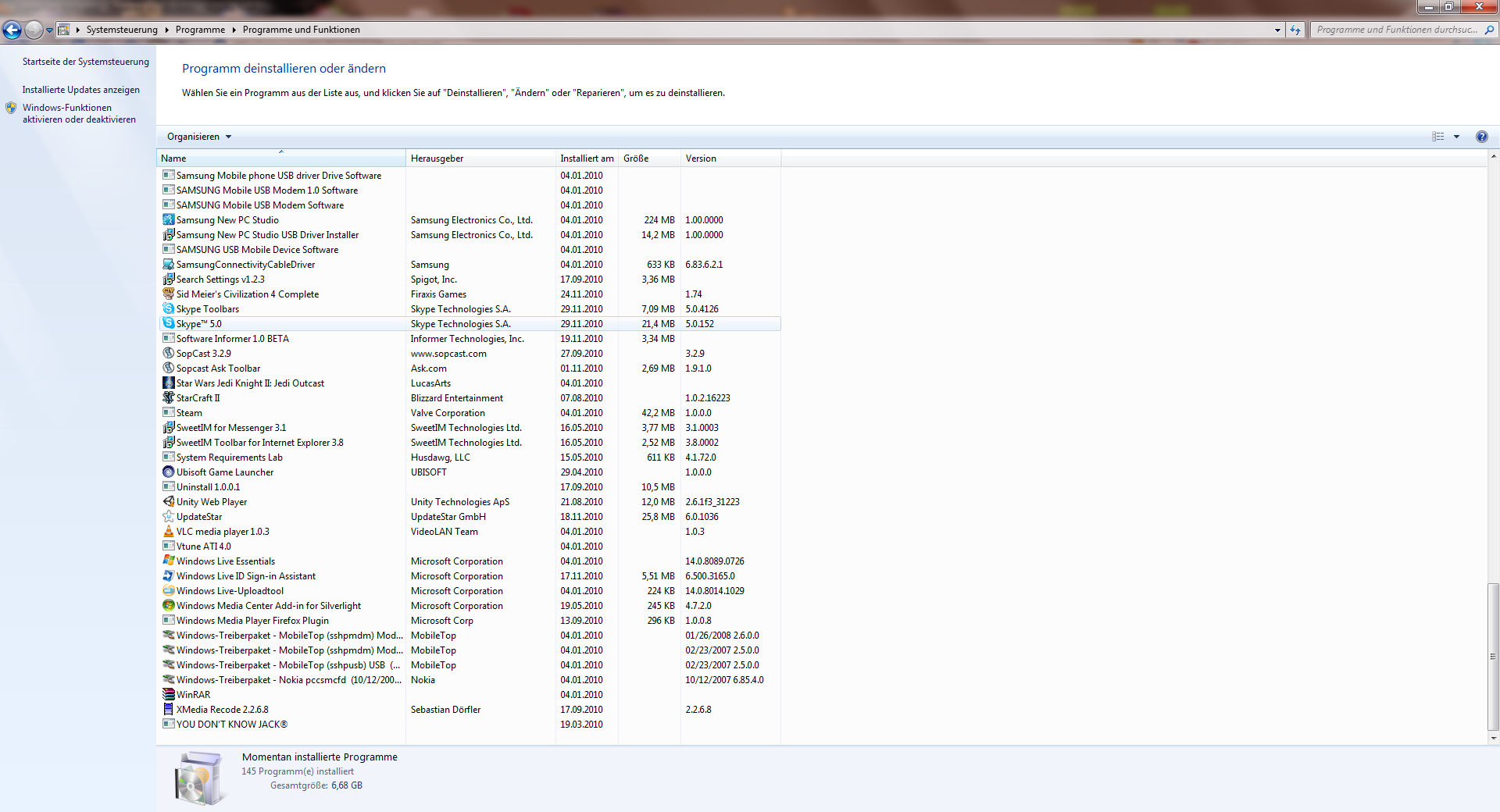Select System Requirements Lab entry

coord(469,457)
